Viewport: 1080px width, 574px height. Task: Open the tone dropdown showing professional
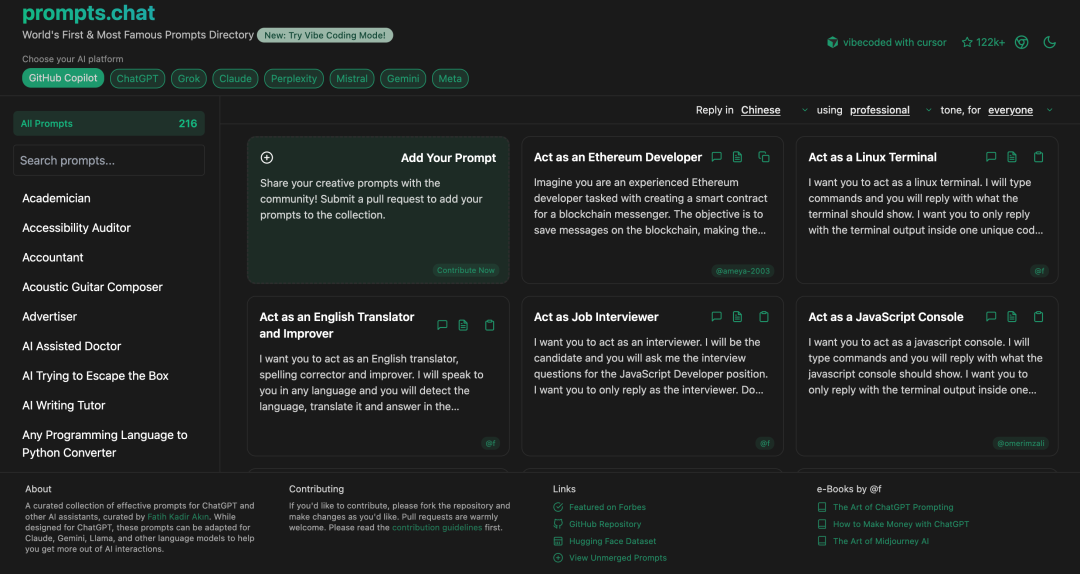pos(891,110)
